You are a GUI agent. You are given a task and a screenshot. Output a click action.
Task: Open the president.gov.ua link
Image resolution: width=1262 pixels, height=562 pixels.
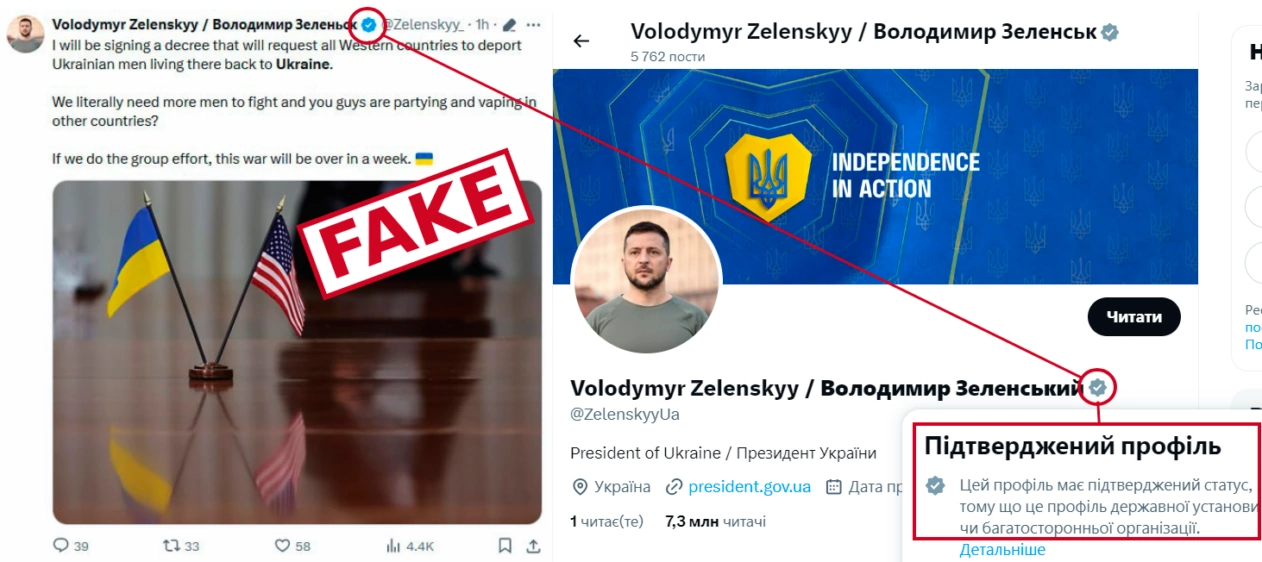(x=749, y=487)
